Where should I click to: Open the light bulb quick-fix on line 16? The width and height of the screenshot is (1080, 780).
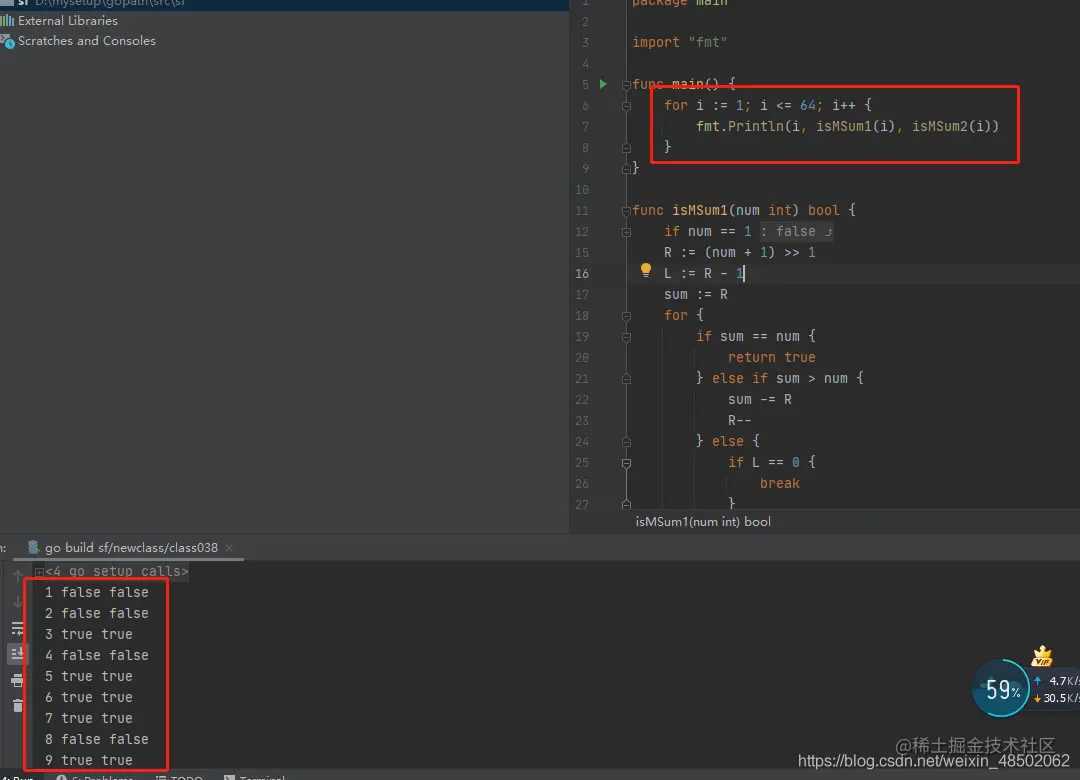[x=645, y=270]
